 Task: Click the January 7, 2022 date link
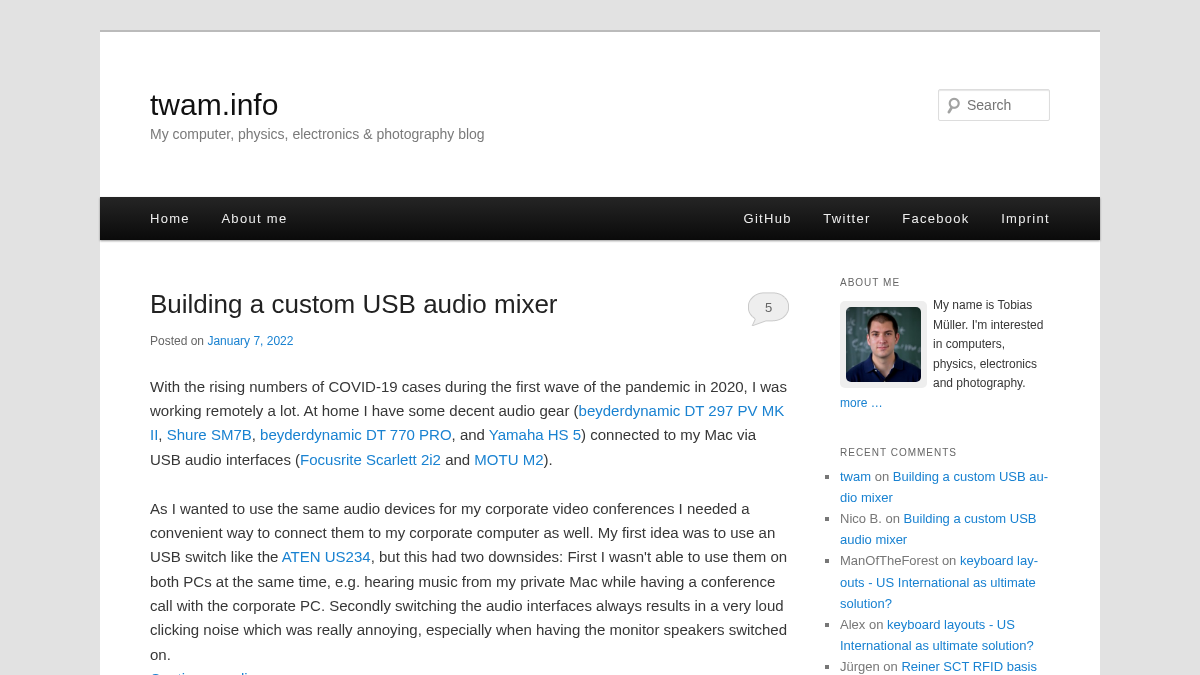click(250, 341)
